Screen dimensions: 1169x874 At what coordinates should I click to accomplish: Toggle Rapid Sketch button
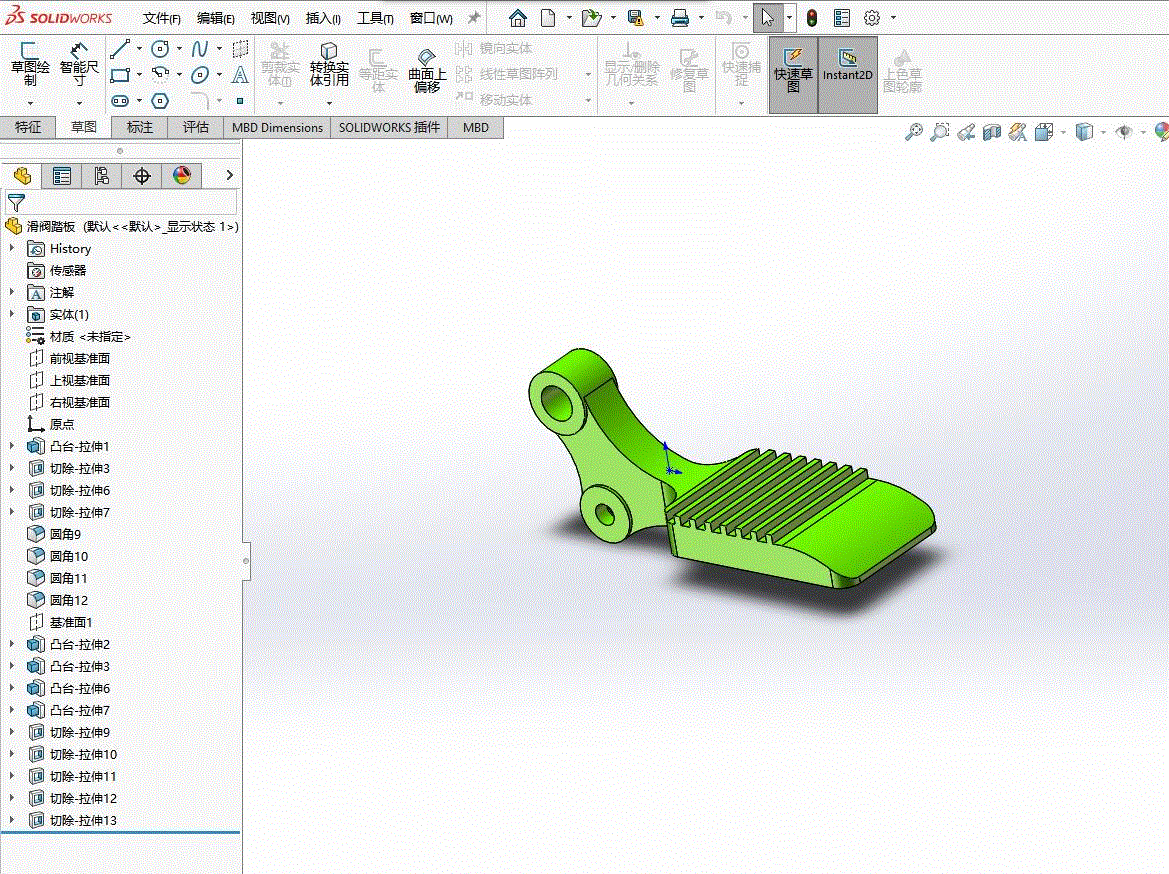click(x=793, y=75)
